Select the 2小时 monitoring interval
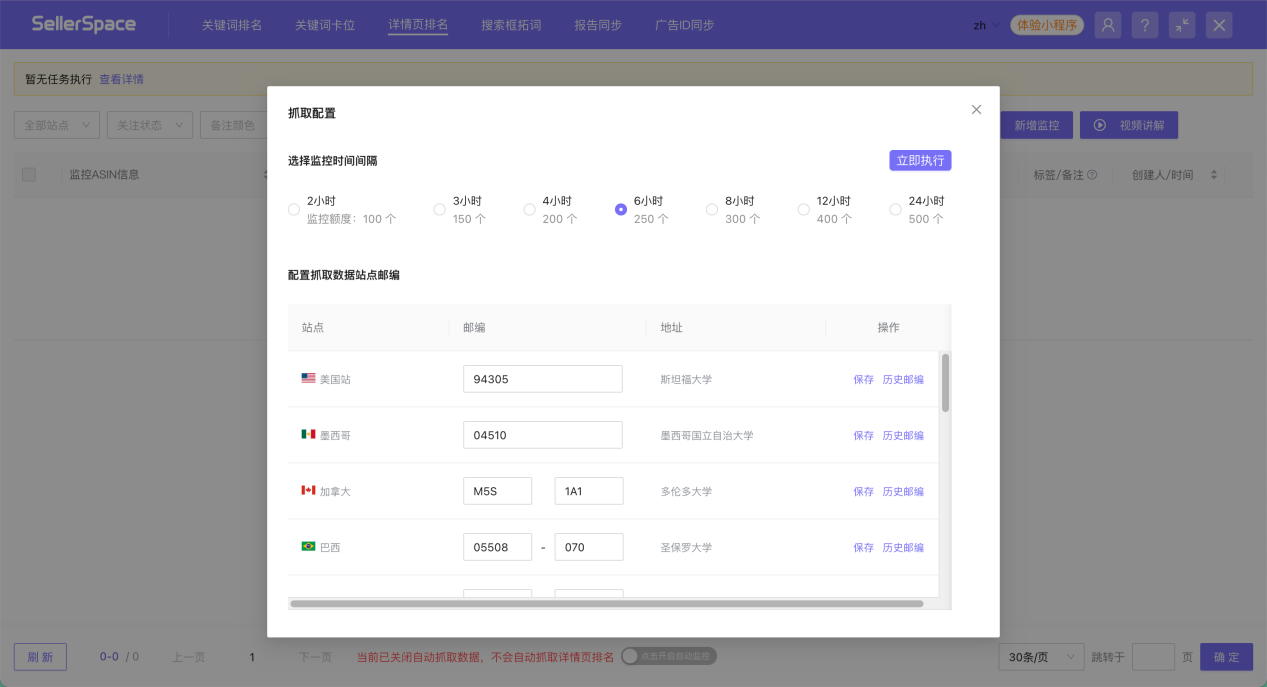The image size is (1267, 687). tap(294, 209)
